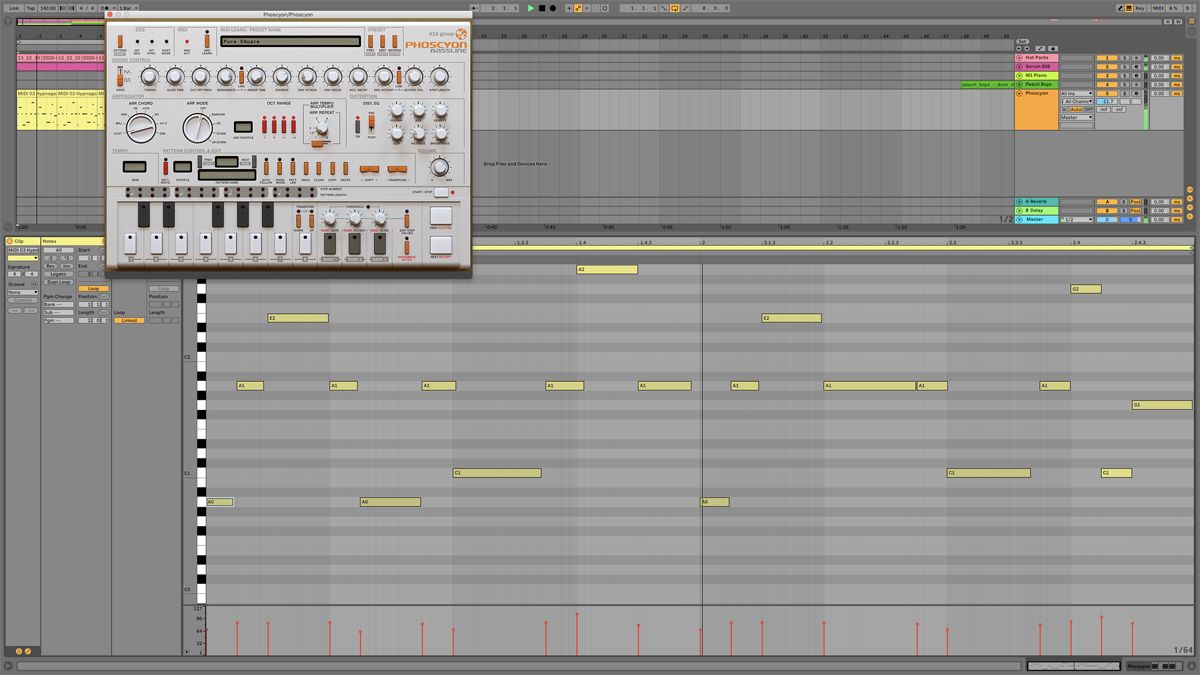Open the clip color dropdown in Clip box
The height and width of the screenshot is (675, 1200).
23,258
